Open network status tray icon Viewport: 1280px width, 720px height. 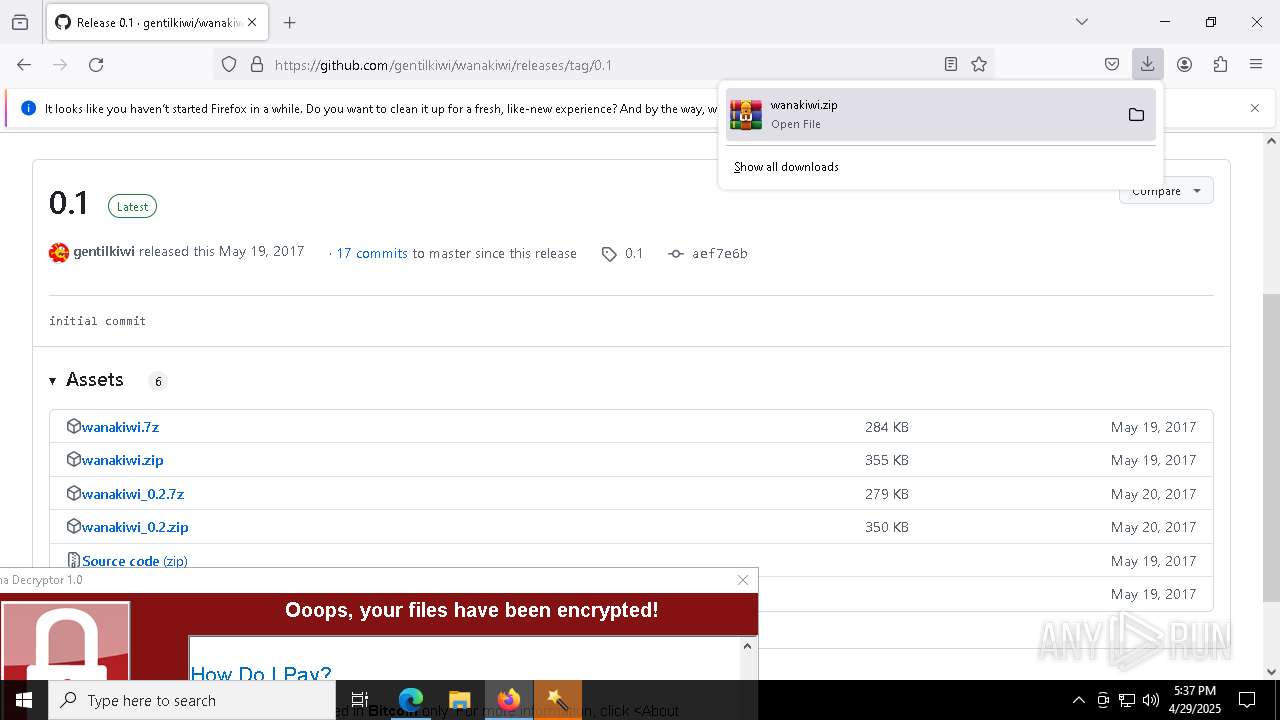click(x=1127, y=700)
